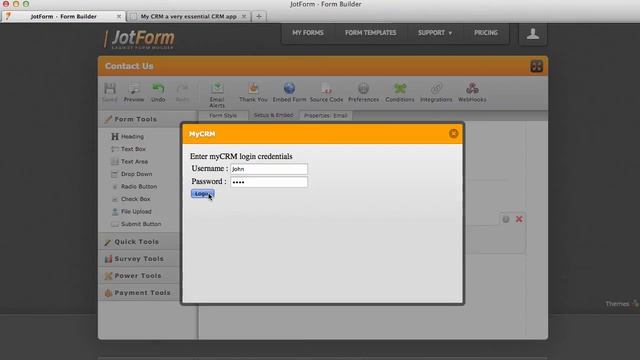Click the Redo toolbar icon
Image resolution: width=640 pixels, height=360 pixels.
[182, 92]
